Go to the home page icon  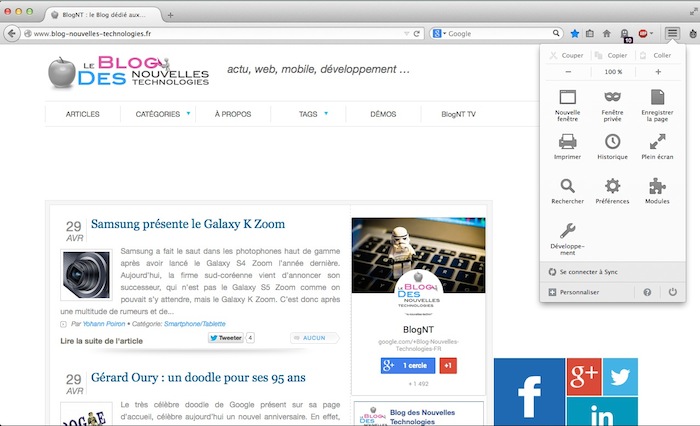point(606,33)
